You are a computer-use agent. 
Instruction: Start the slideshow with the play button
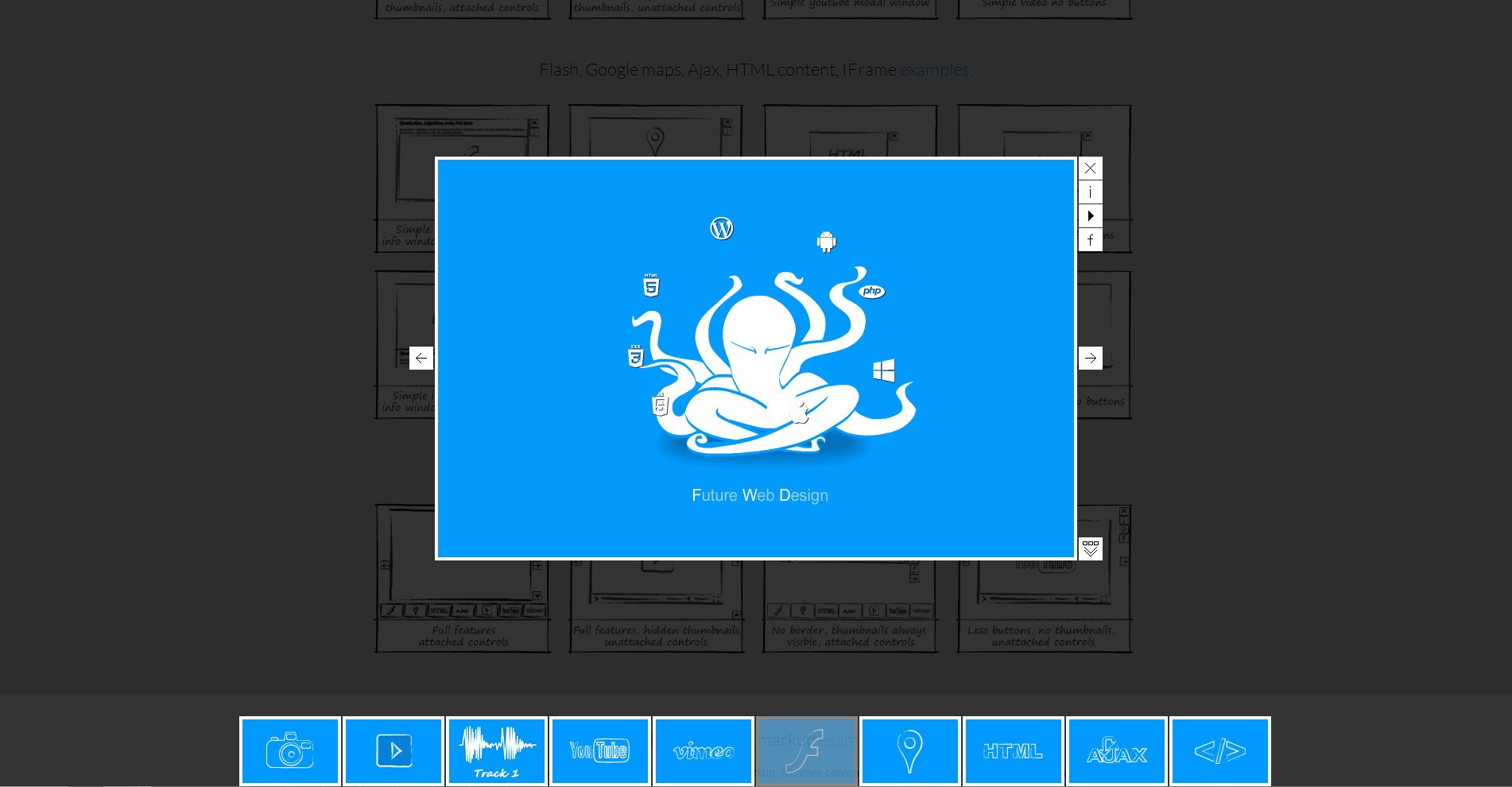point(1090,216)
